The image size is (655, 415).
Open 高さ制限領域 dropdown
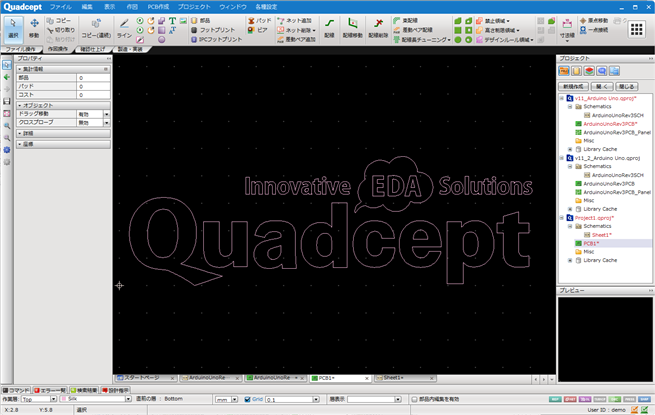pyautogui.click(x=518, y=30)
